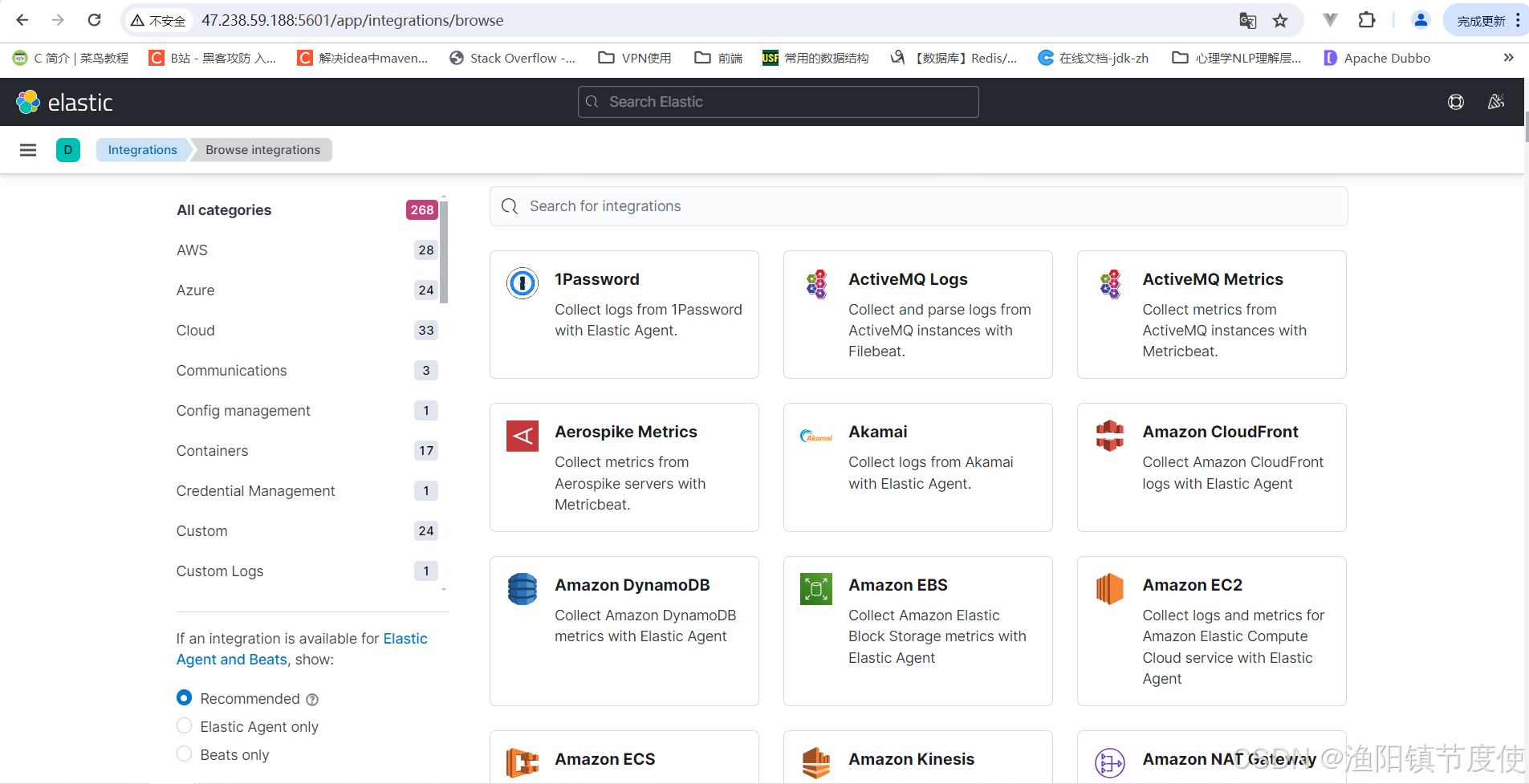Click the Aerospike Metrics red icon

click(x=523, y=436)
